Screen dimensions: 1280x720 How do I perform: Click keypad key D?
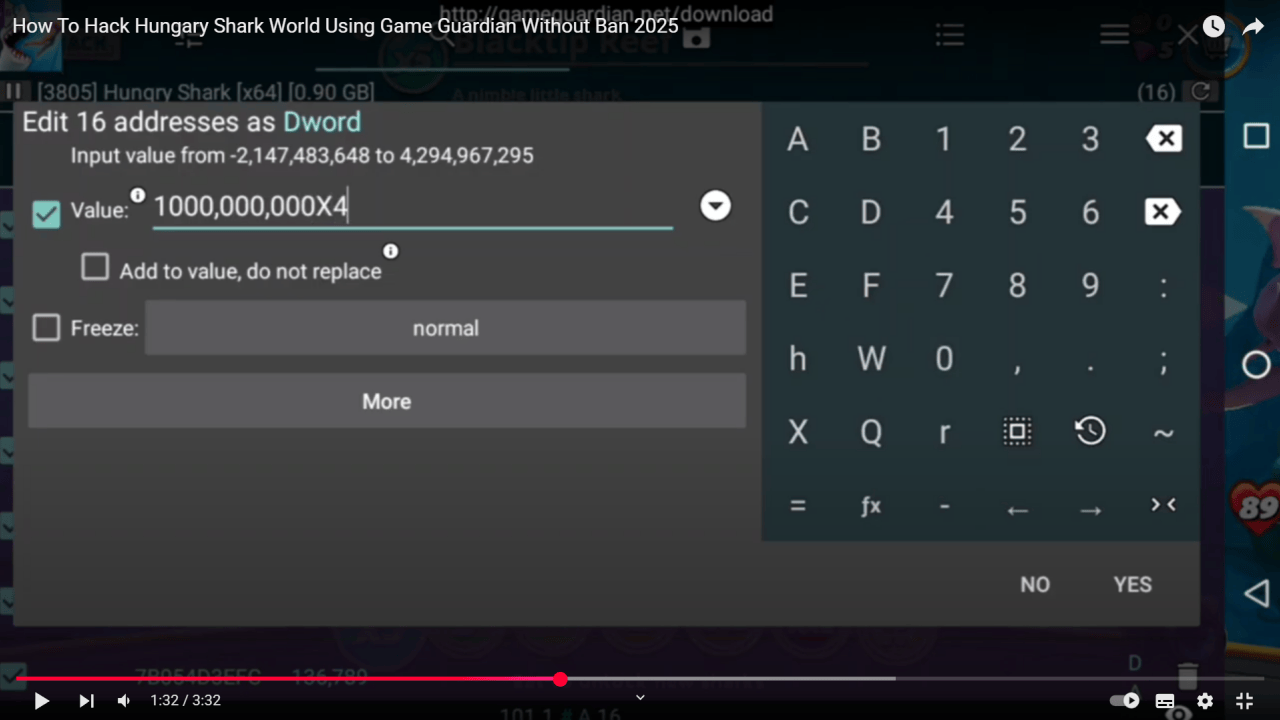[871, 212]
